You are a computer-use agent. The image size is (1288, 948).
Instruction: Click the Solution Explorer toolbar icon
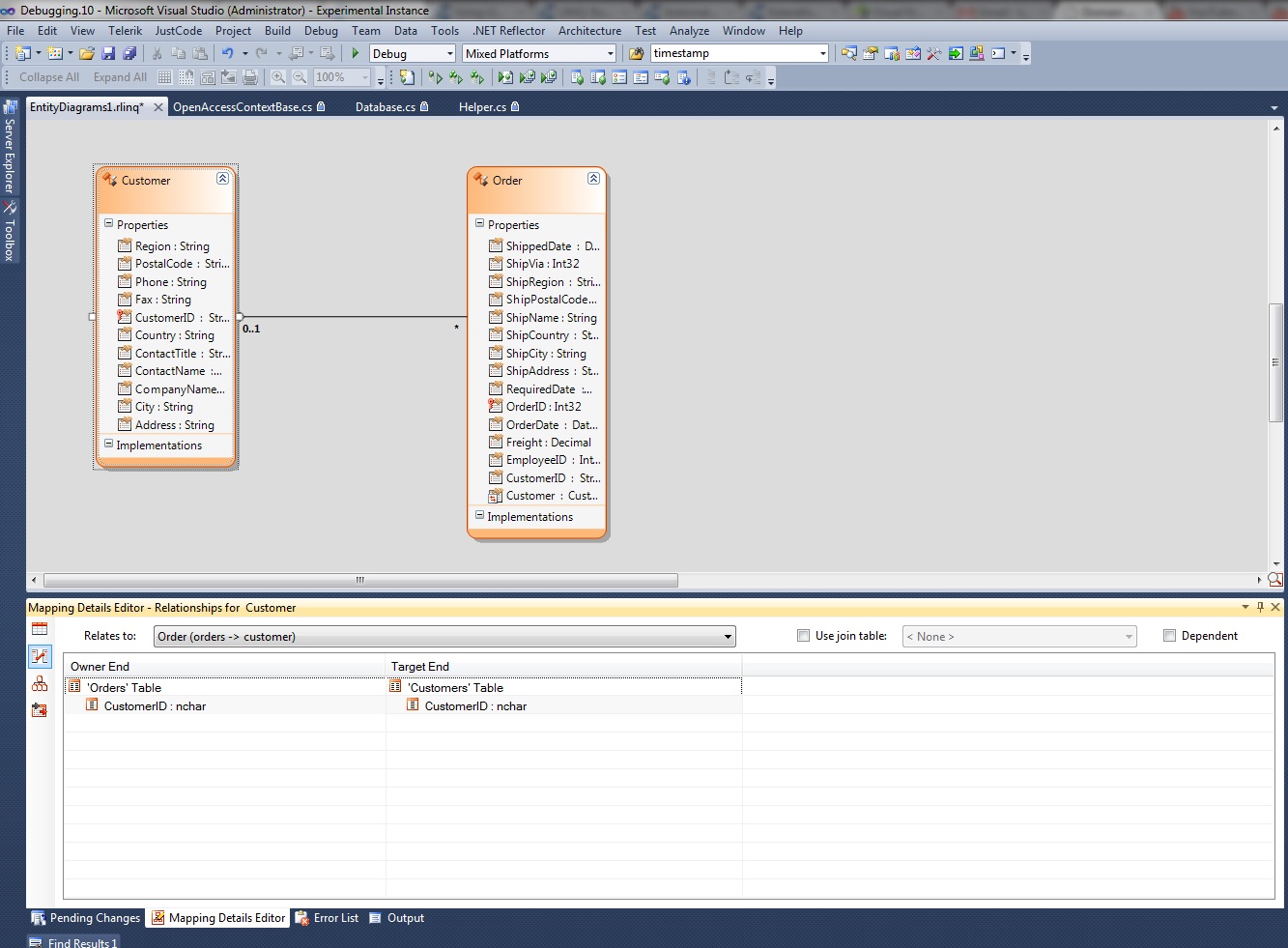click(849, 54)
